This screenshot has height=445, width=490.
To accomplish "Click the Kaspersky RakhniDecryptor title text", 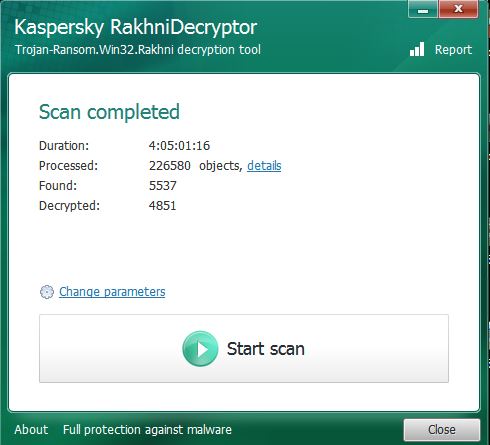I will (x=136, y=28).
